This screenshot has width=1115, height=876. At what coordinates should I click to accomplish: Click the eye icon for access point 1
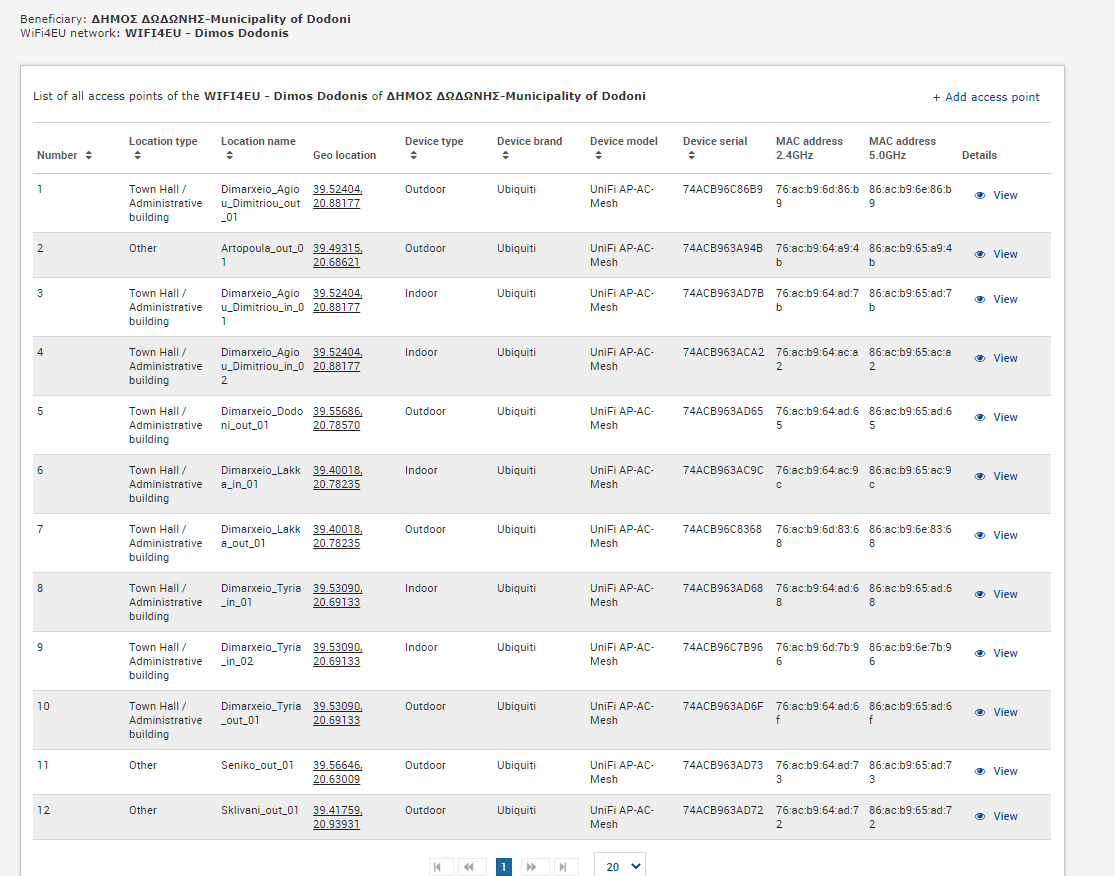(x=979, y=196)
